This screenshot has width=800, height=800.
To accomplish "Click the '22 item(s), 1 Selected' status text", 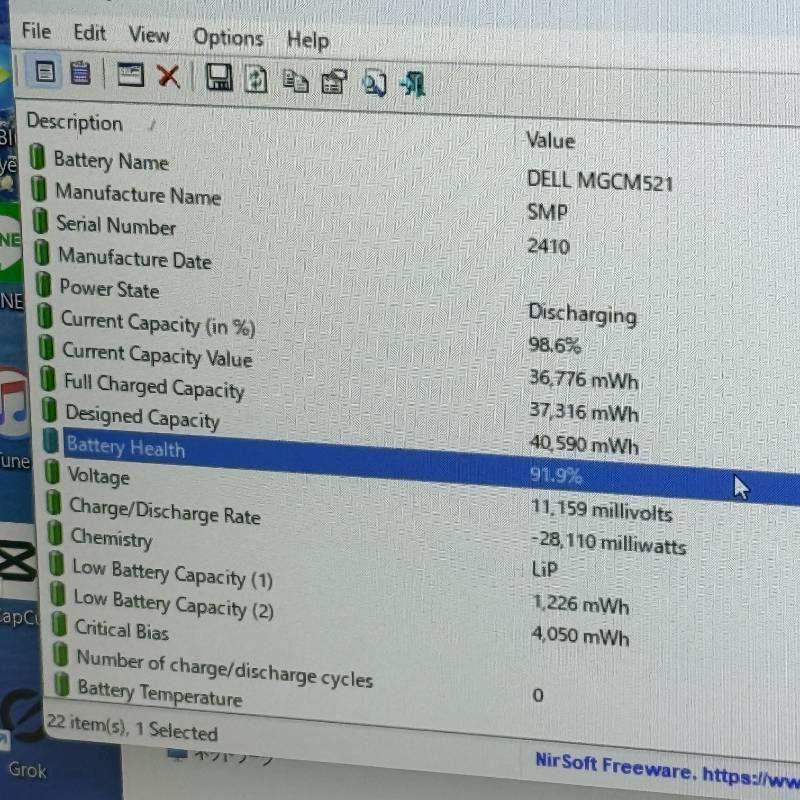I will (x=132, y=728).
